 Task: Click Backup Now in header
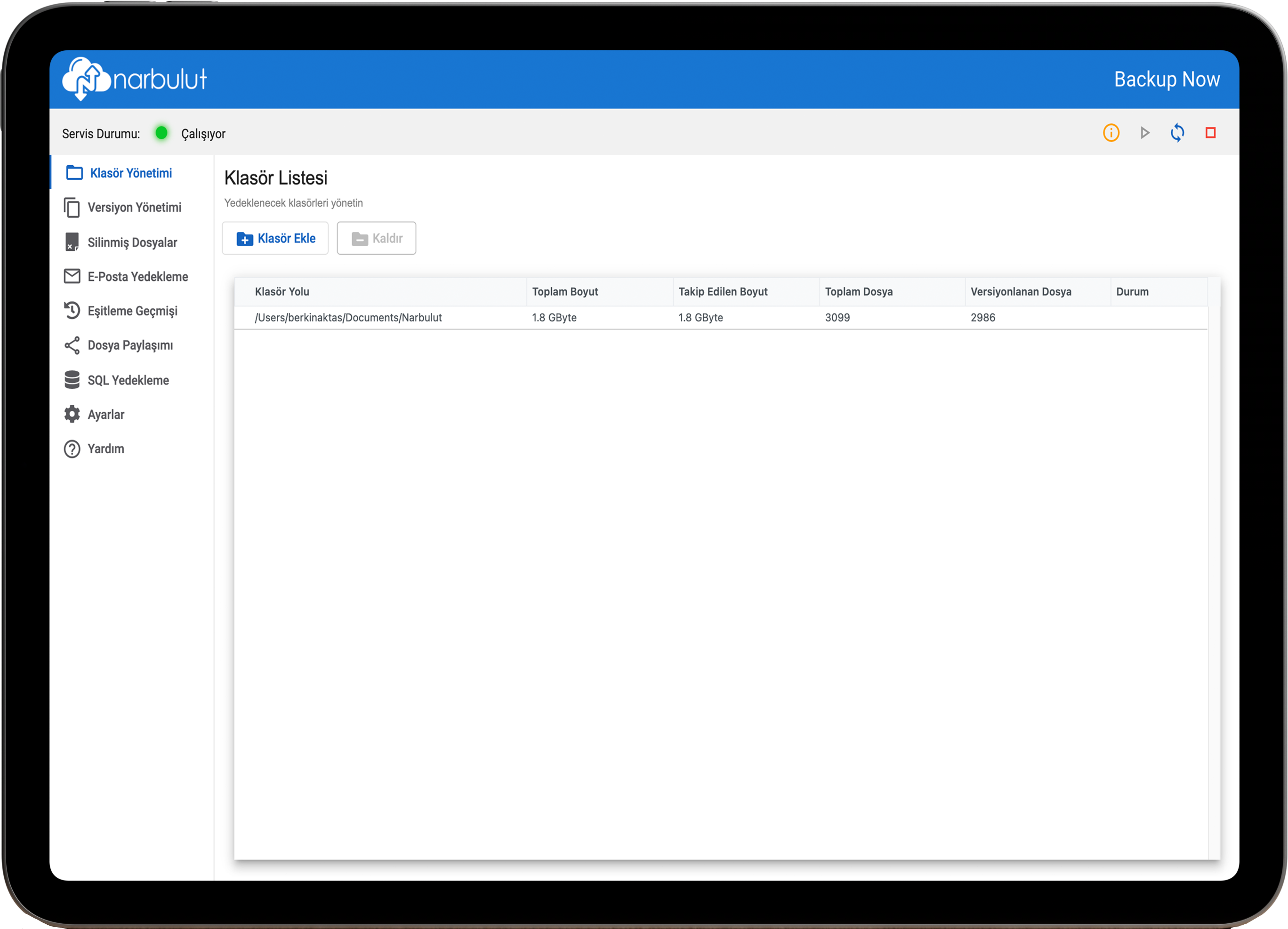[x=1167, y=79]
